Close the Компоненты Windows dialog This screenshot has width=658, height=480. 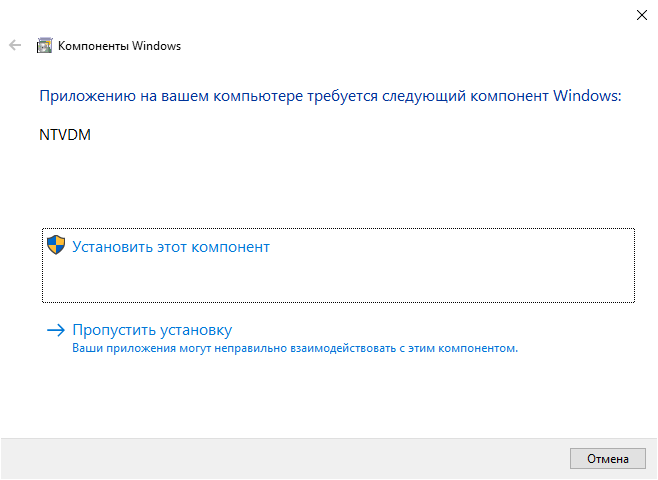pyautogui.click(x=642, y=15)
